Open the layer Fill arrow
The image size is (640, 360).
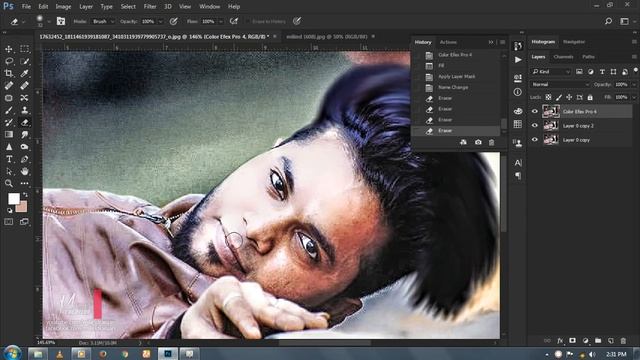pos(634,97)
